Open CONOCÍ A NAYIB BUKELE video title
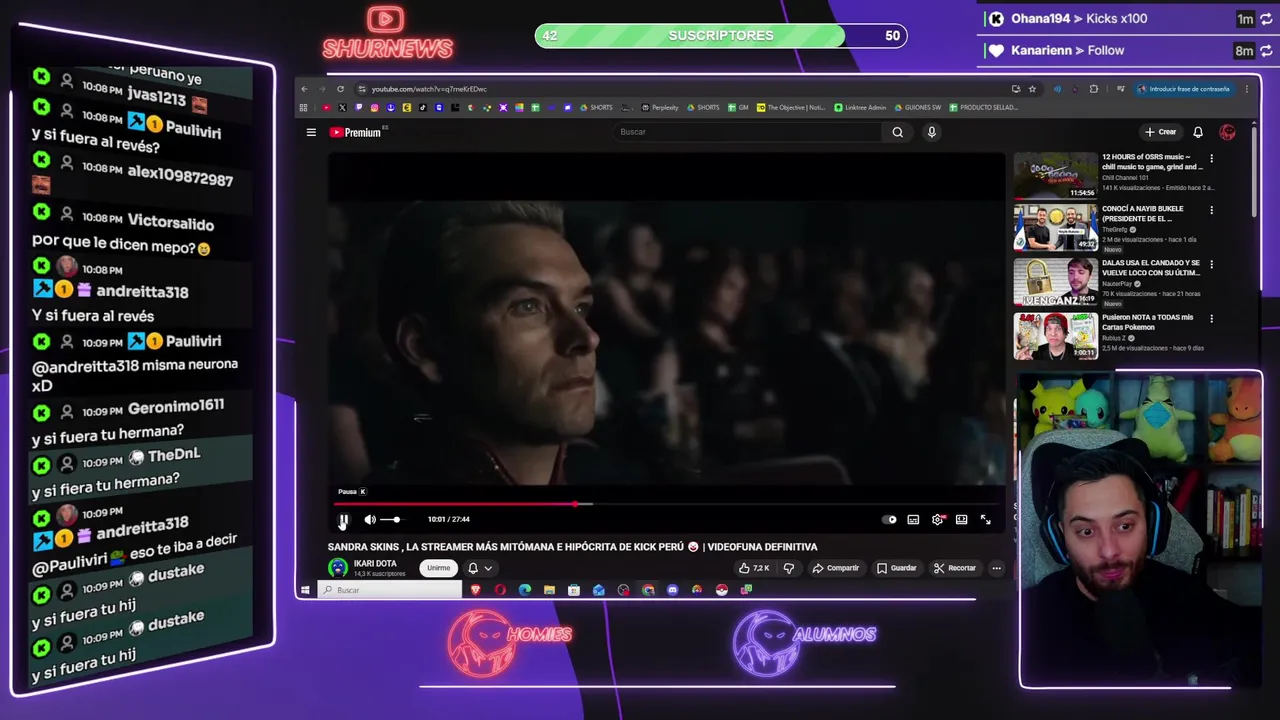 tap(1143, 213)
